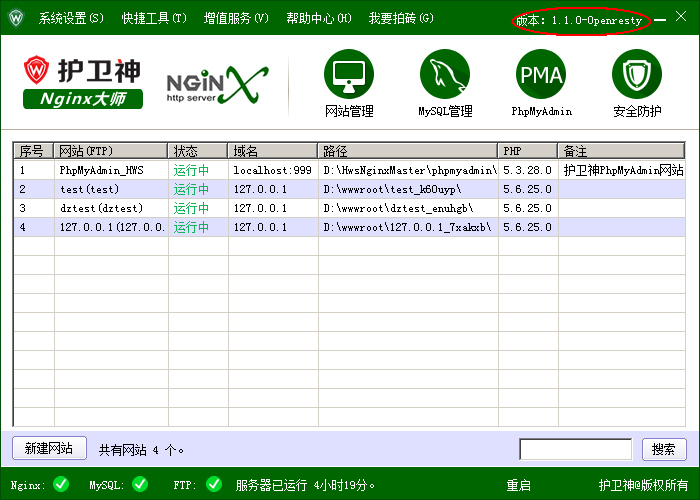
Task: Click the 搜索 search button
Action: tap(664, 449)
